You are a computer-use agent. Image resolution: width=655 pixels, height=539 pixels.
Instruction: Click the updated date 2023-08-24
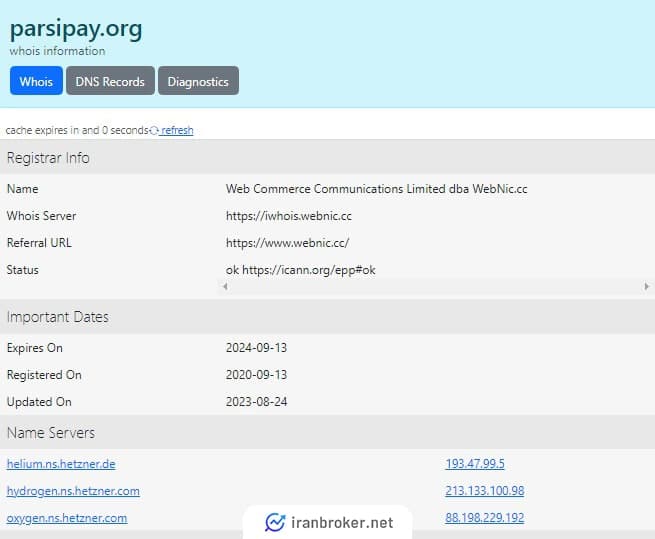(256, 402)
